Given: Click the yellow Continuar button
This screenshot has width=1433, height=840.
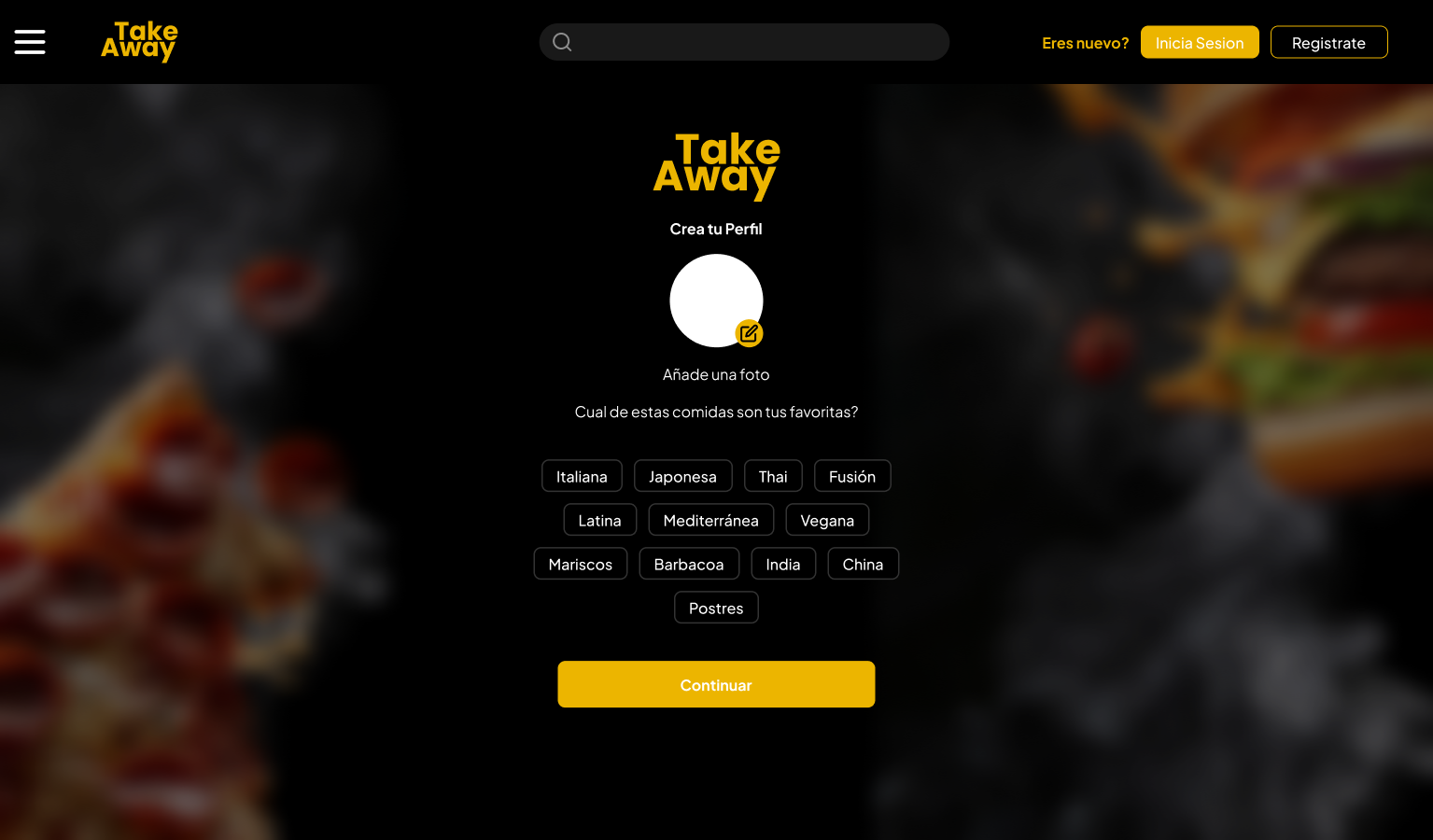Looking at the screenshot, I should click(716, 684).
